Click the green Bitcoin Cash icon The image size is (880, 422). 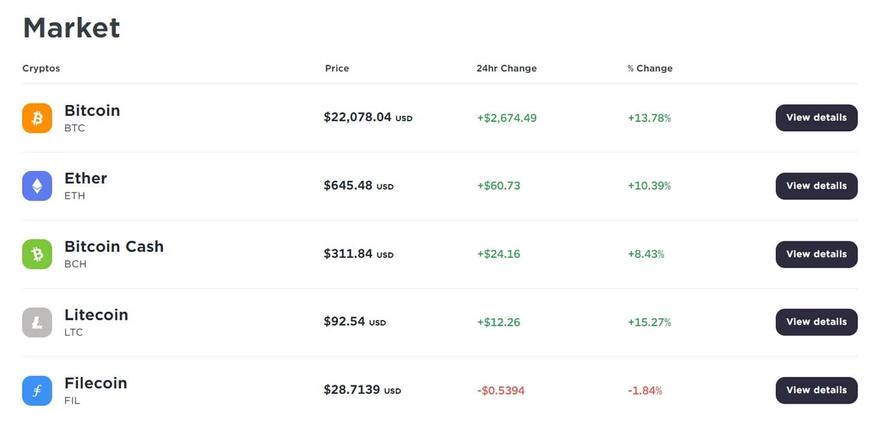37,254
